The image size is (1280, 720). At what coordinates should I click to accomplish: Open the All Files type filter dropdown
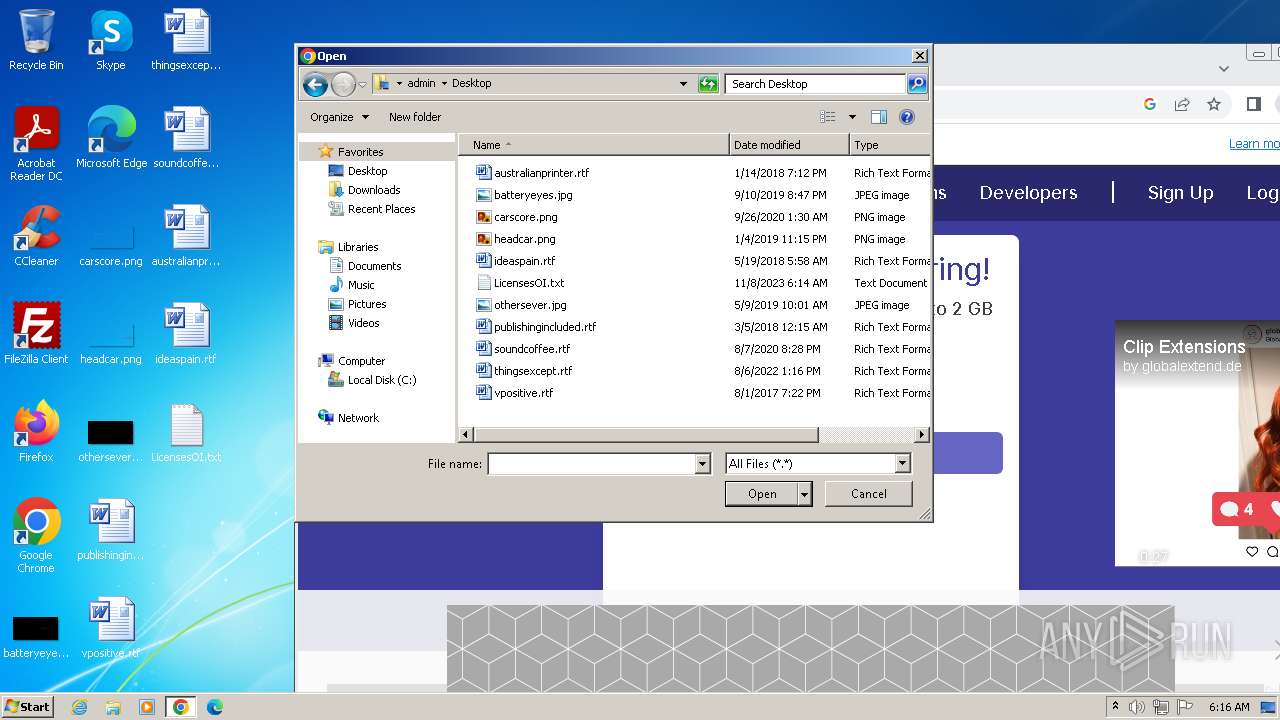[902, 464]
